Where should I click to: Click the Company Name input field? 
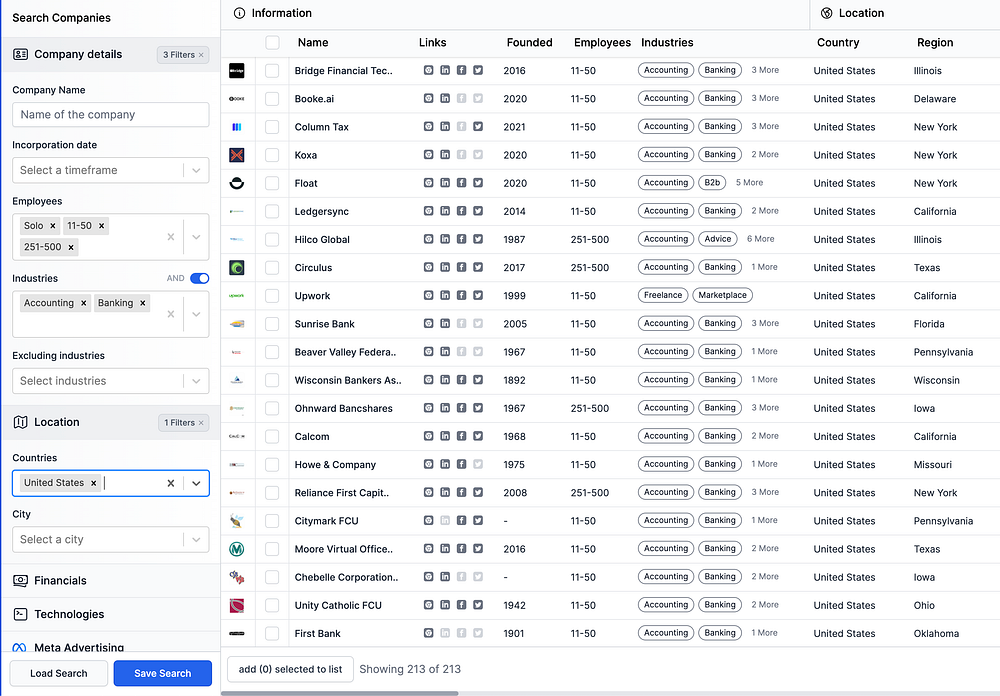click(x=110, y=115)
